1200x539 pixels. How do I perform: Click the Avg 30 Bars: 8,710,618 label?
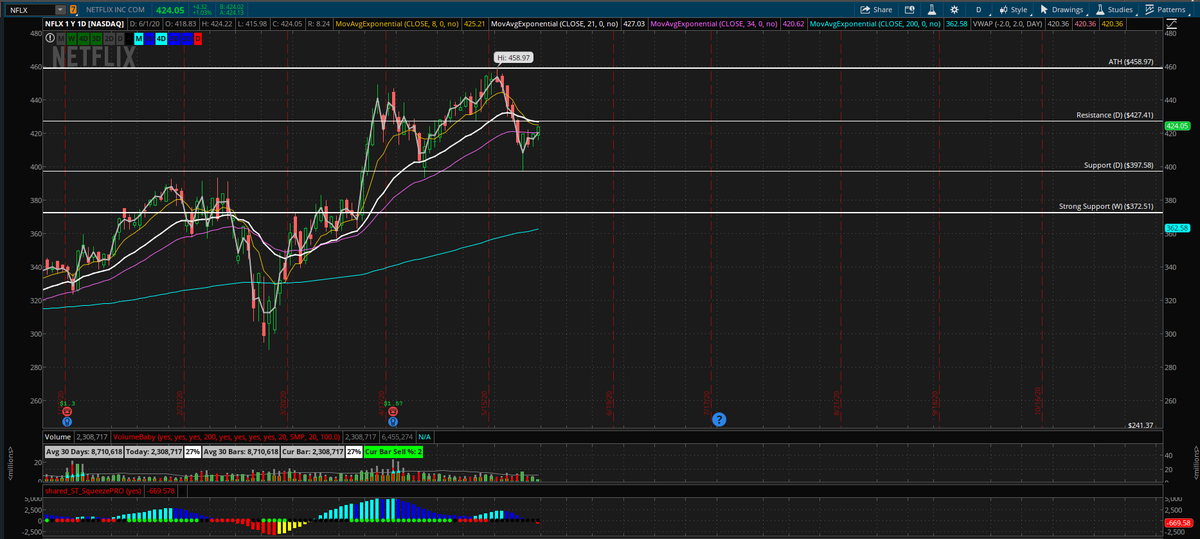coord(241,452)
